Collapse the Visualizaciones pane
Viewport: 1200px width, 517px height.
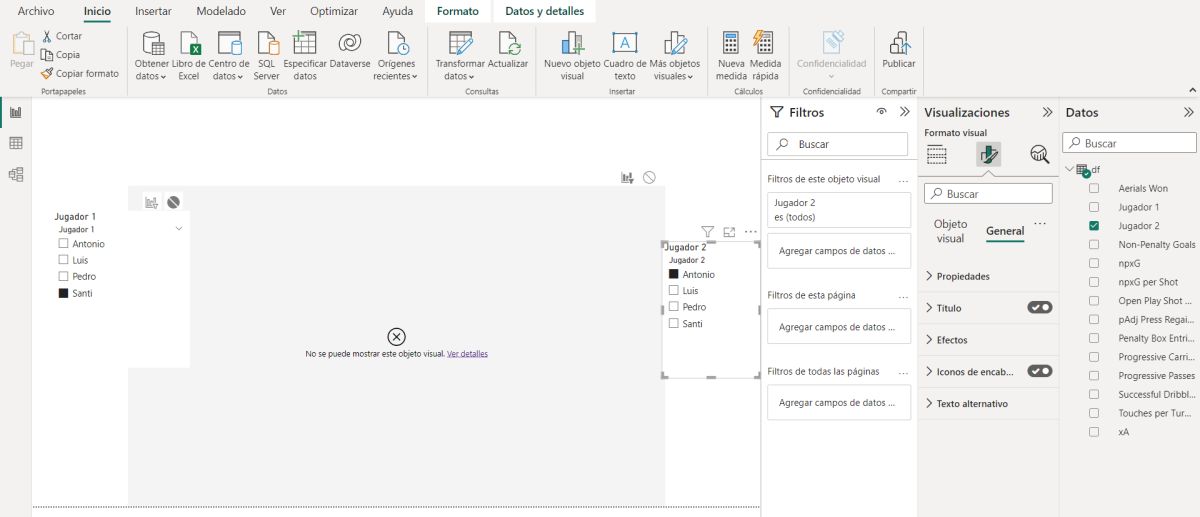[1048, 113]
